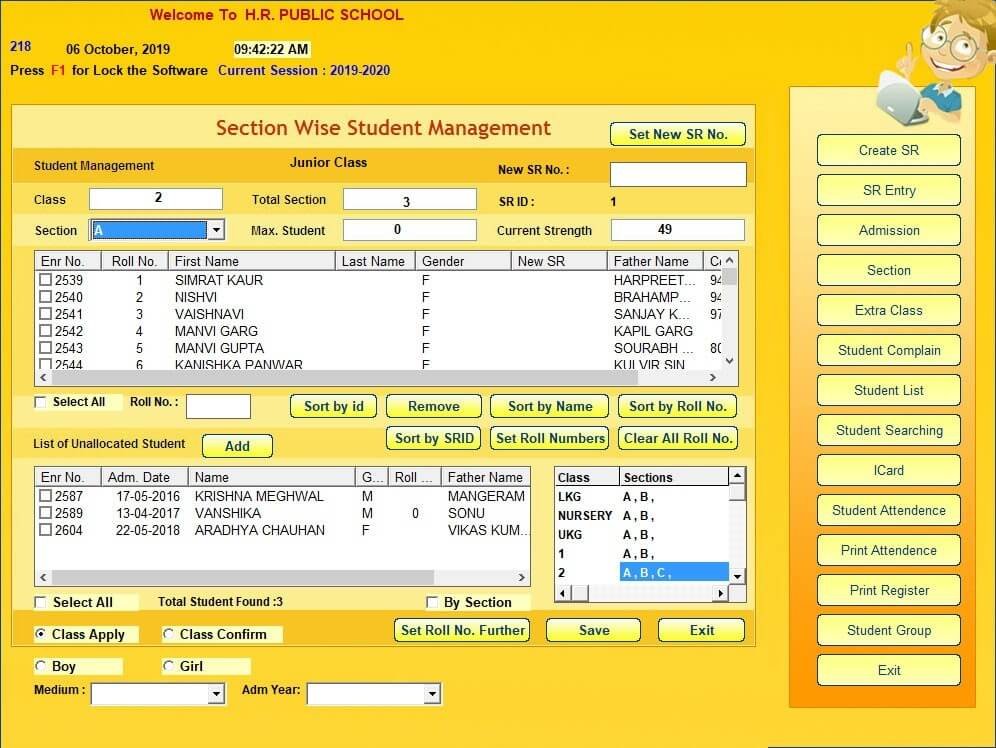Image resolution: width=996 pixels, height=748 pixels.
Task: Tick checkbox for KRISHNA MEGHWAL
Action: [x=45, y=495]
